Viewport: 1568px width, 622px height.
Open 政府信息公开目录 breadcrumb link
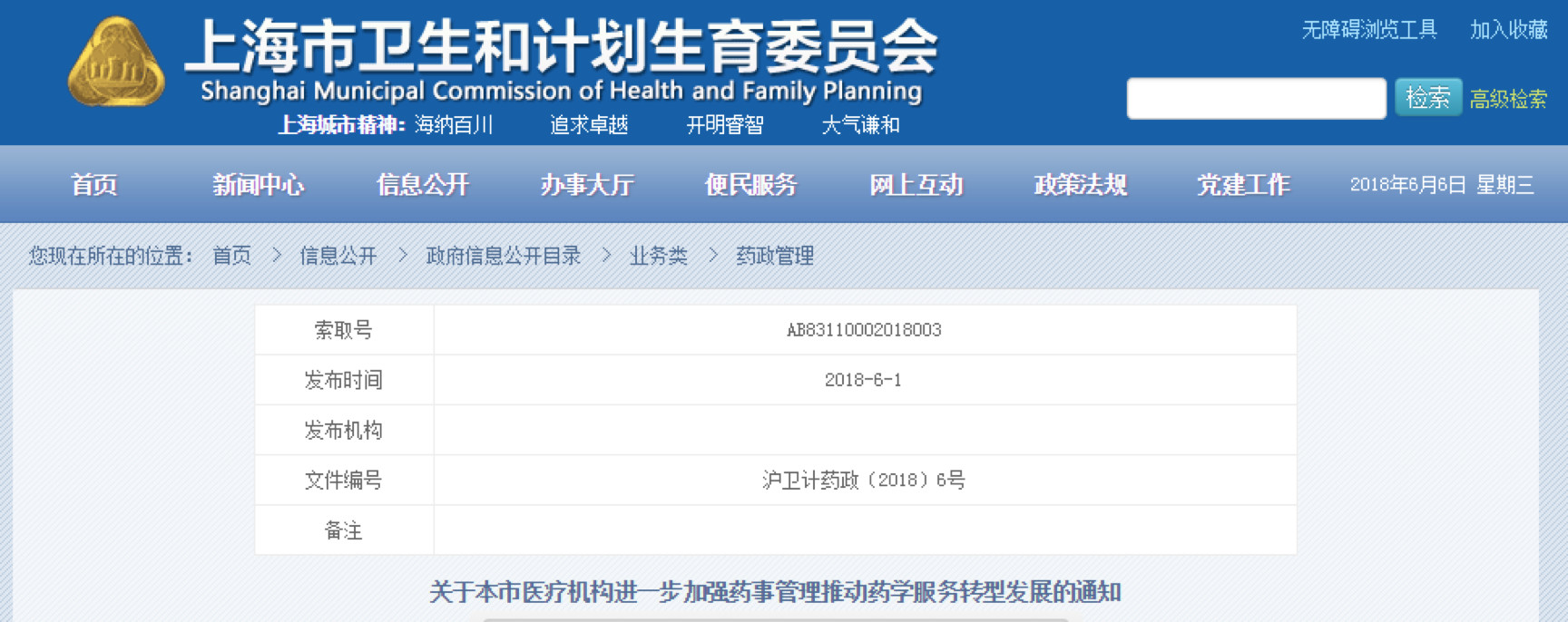[x=503, y=256]
